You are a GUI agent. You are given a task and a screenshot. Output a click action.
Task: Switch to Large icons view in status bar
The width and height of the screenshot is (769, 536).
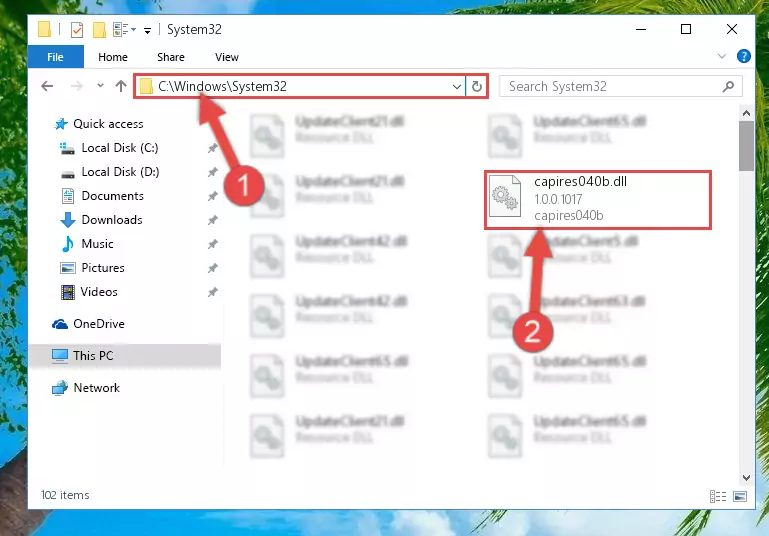tap(740, 496)
